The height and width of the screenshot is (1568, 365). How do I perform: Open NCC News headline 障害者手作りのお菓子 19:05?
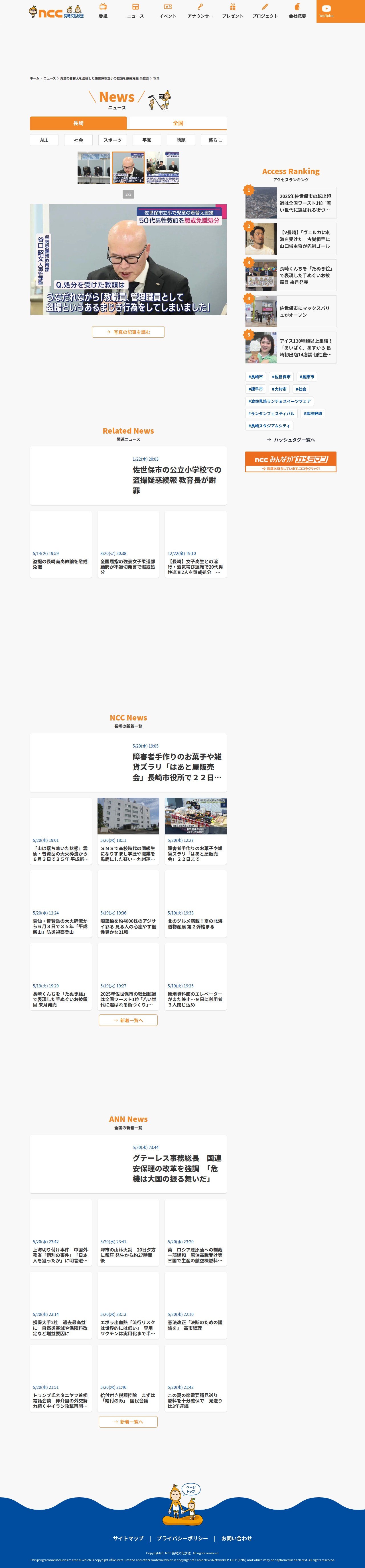pyautogui.click(x=128, y=763)
